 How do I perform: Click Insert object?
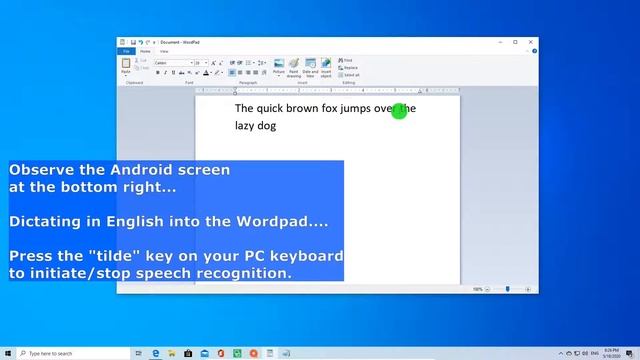326,68
